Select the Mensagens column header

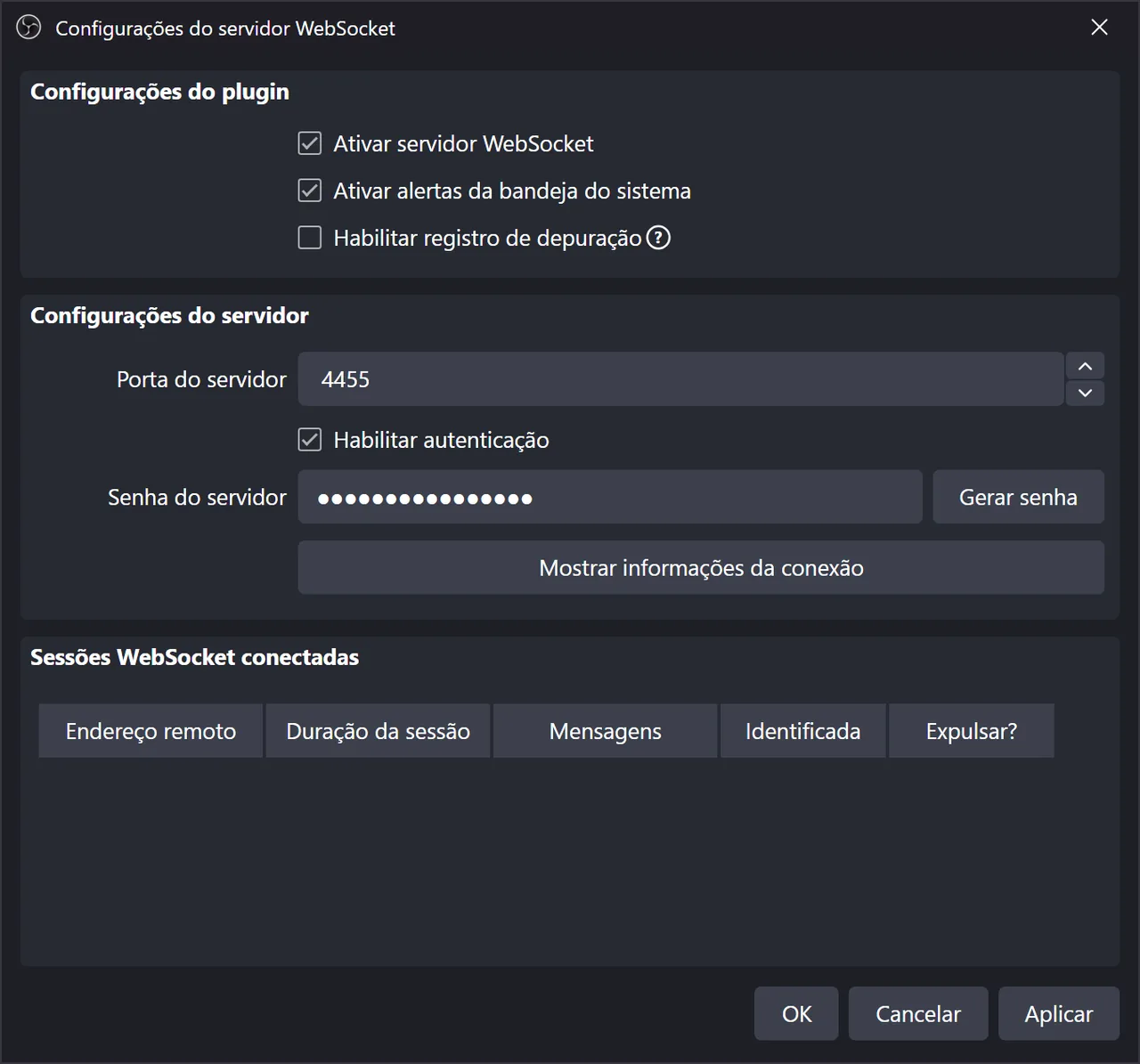606,731
